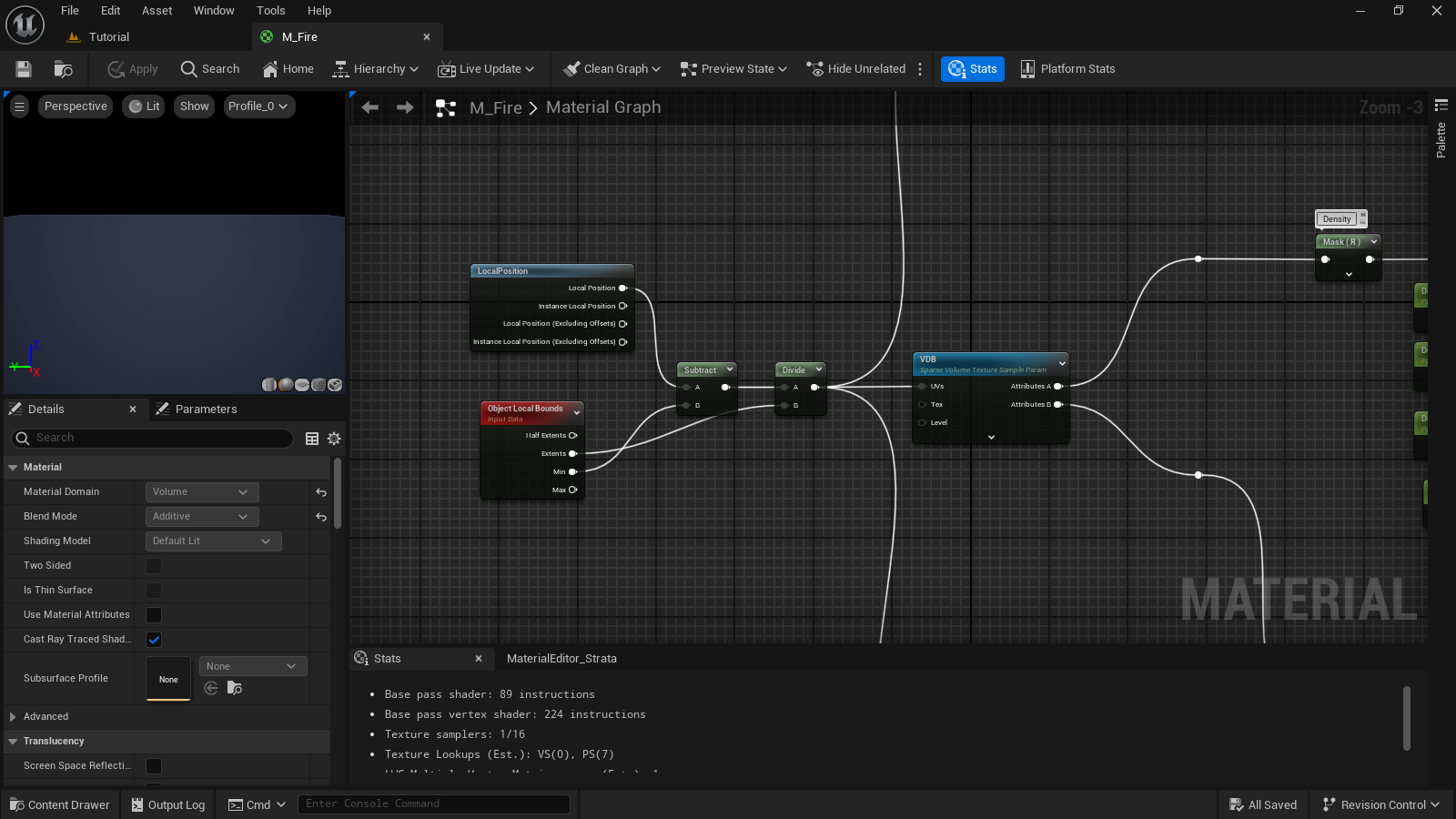The height and width of the screenshot is (819, 1456).
Task: Close the Details tab
Action: (x=133, y=409)
